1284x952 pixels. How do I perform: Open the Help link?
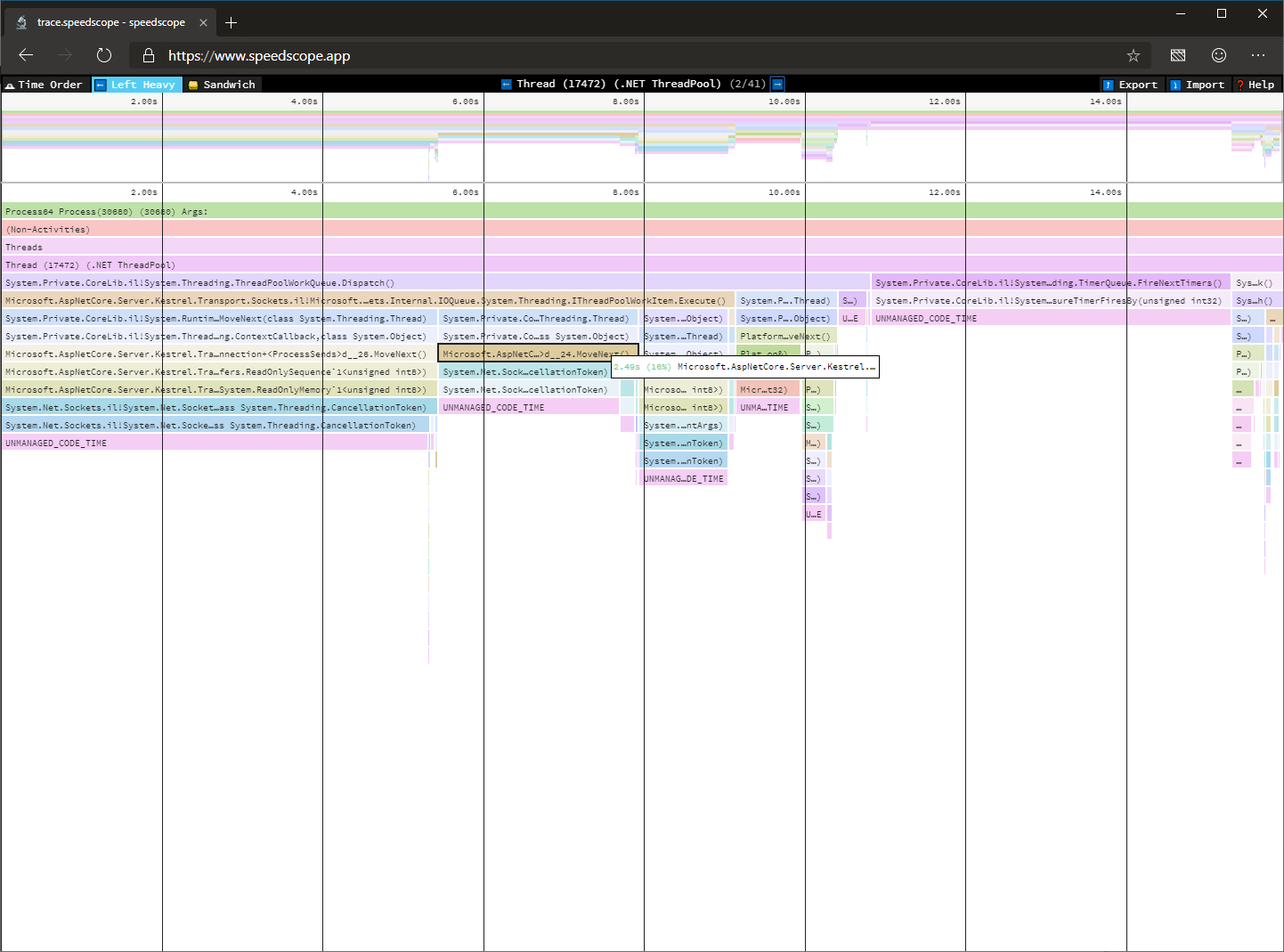point(1256,85)
